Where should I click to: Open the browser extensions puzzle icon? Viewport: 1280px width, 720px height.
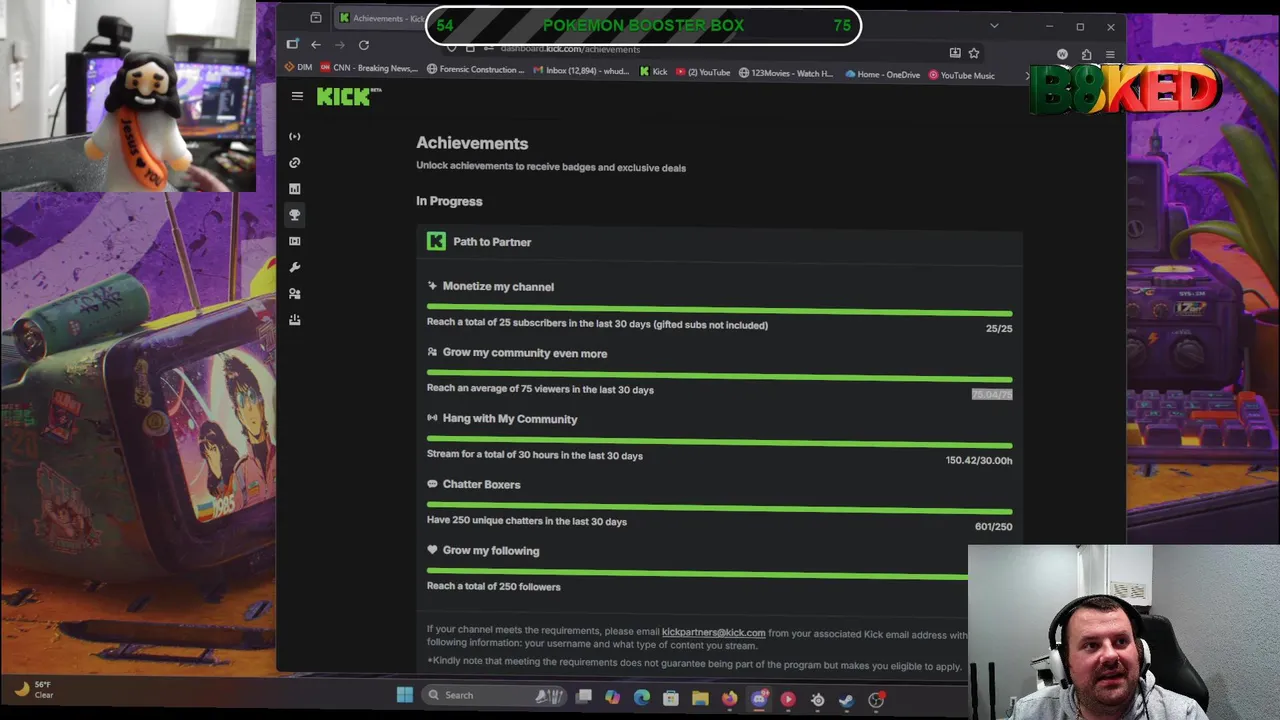pos(1086,54)
